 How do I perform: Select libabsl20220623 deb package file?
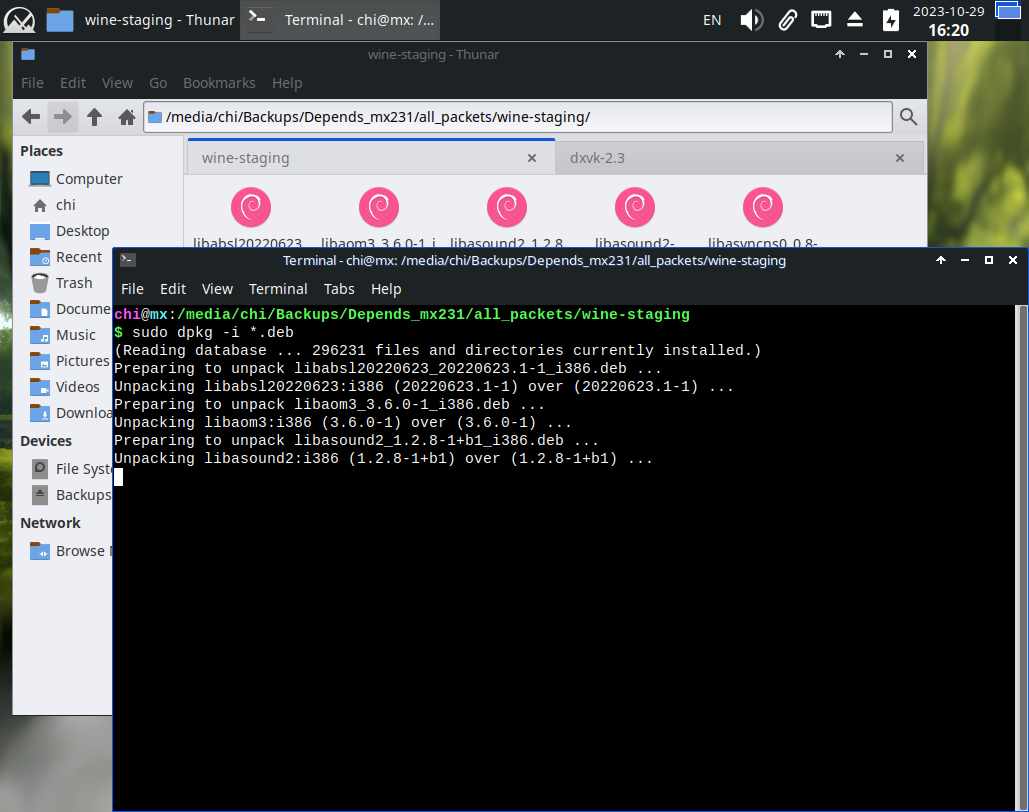pos(251,217)
